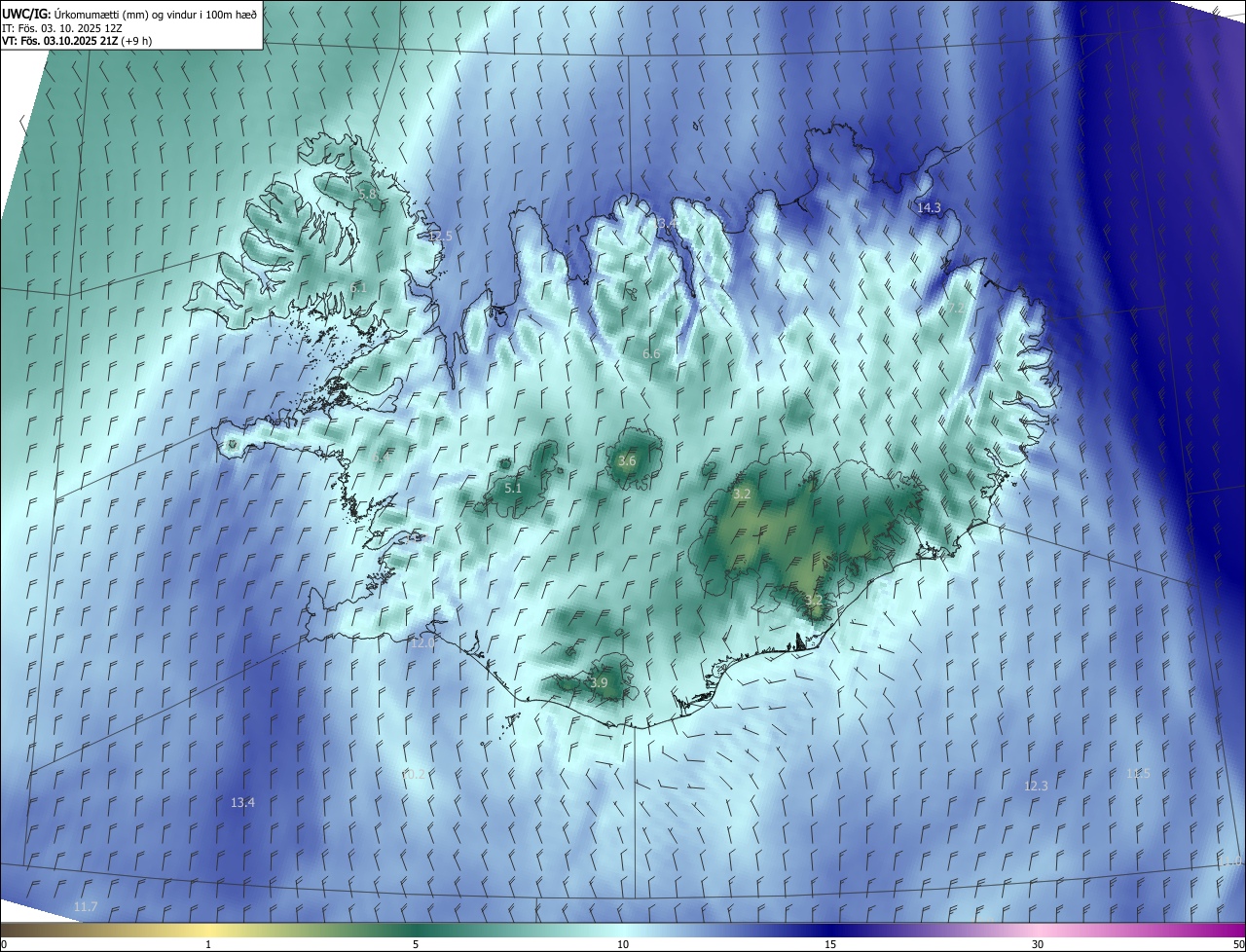Click the 6.1 value label
The height and width of the screenshot is (952, 1246).
[x=358, y=287]
